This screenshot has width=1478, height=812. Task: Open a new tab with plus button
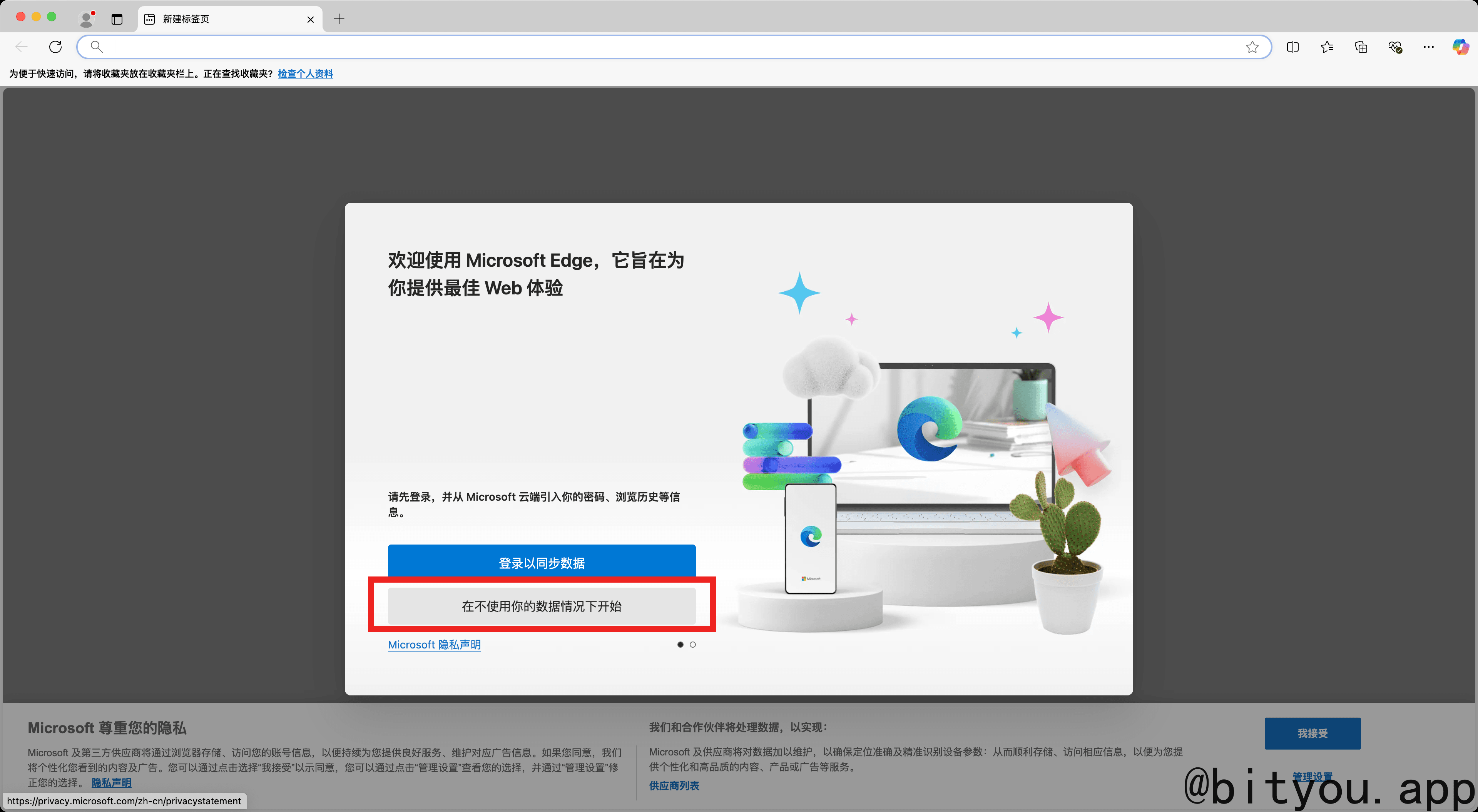(339, 19)
